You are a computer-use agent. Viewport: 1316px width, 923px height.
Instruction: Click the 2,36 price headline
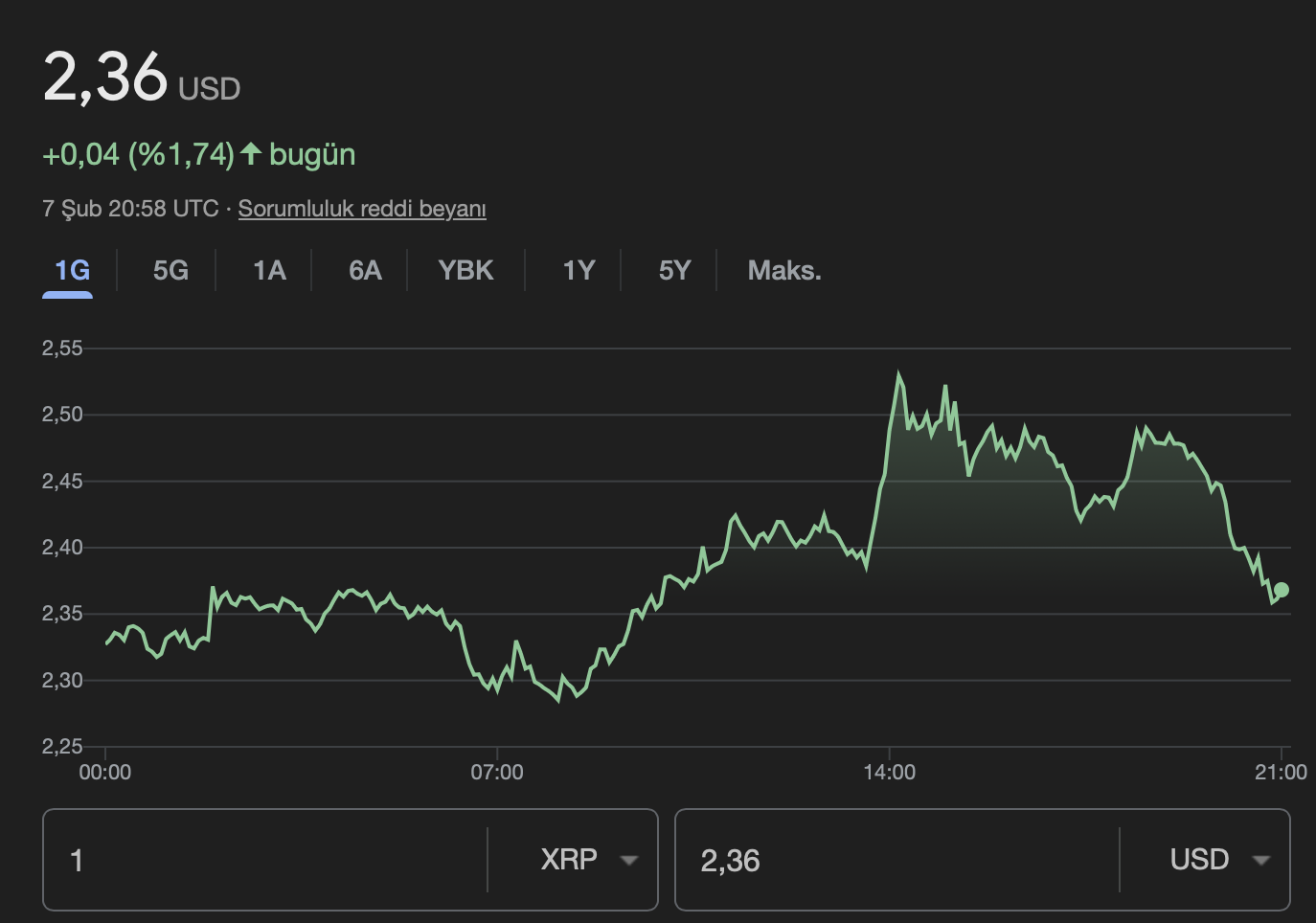coord(105,77)
